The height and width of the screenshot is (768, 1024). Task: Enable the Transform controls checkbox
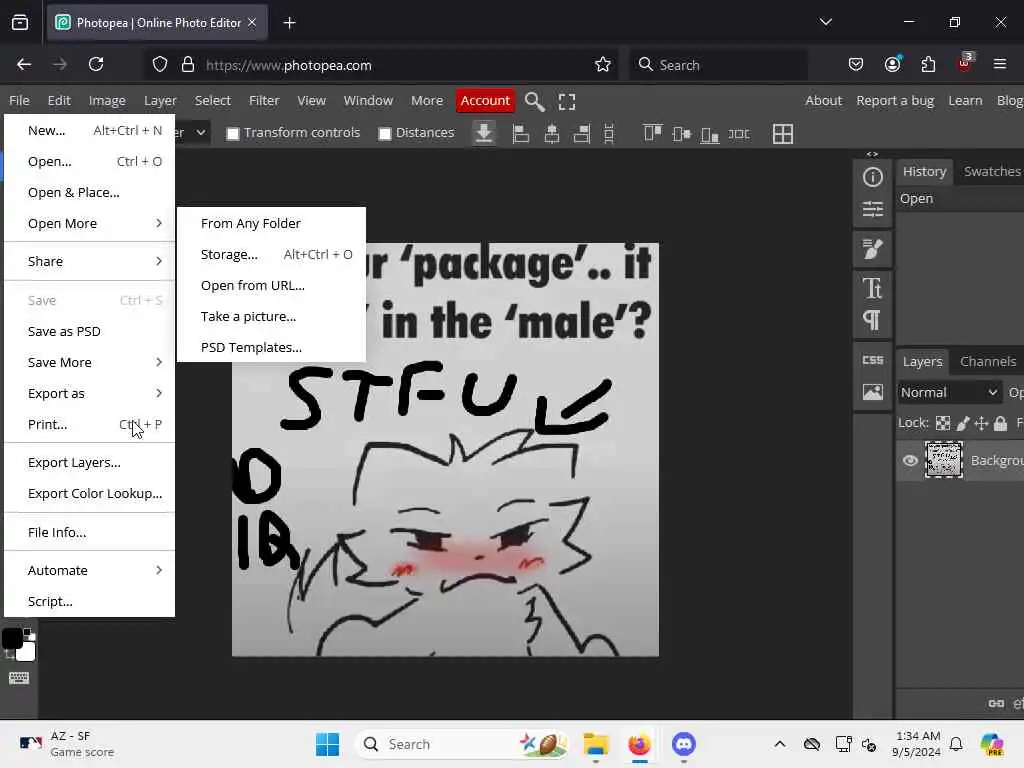232,134
